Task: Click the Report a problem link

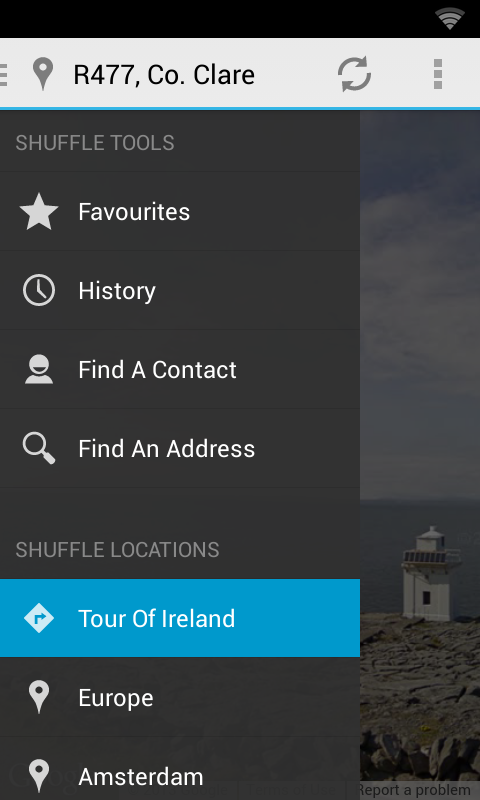Action: click(413, 790)
